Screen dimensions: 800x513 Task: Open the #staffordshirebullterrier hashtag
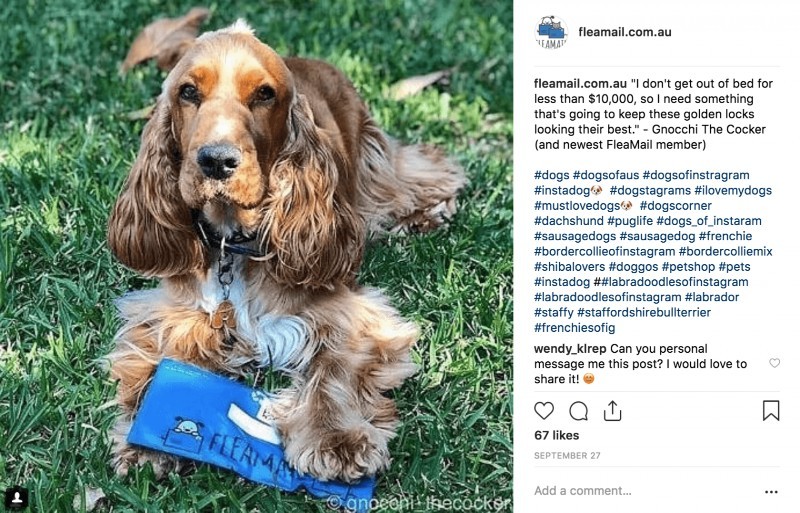pyautogui.click(x=644, y=312)
